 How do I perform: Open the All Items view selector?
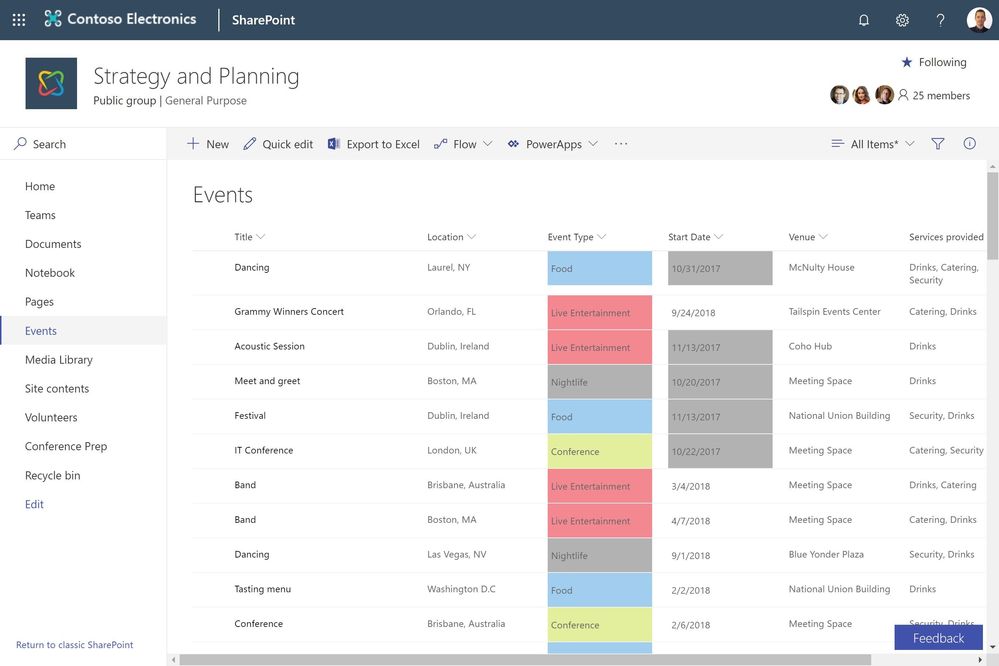click(873, 144)
